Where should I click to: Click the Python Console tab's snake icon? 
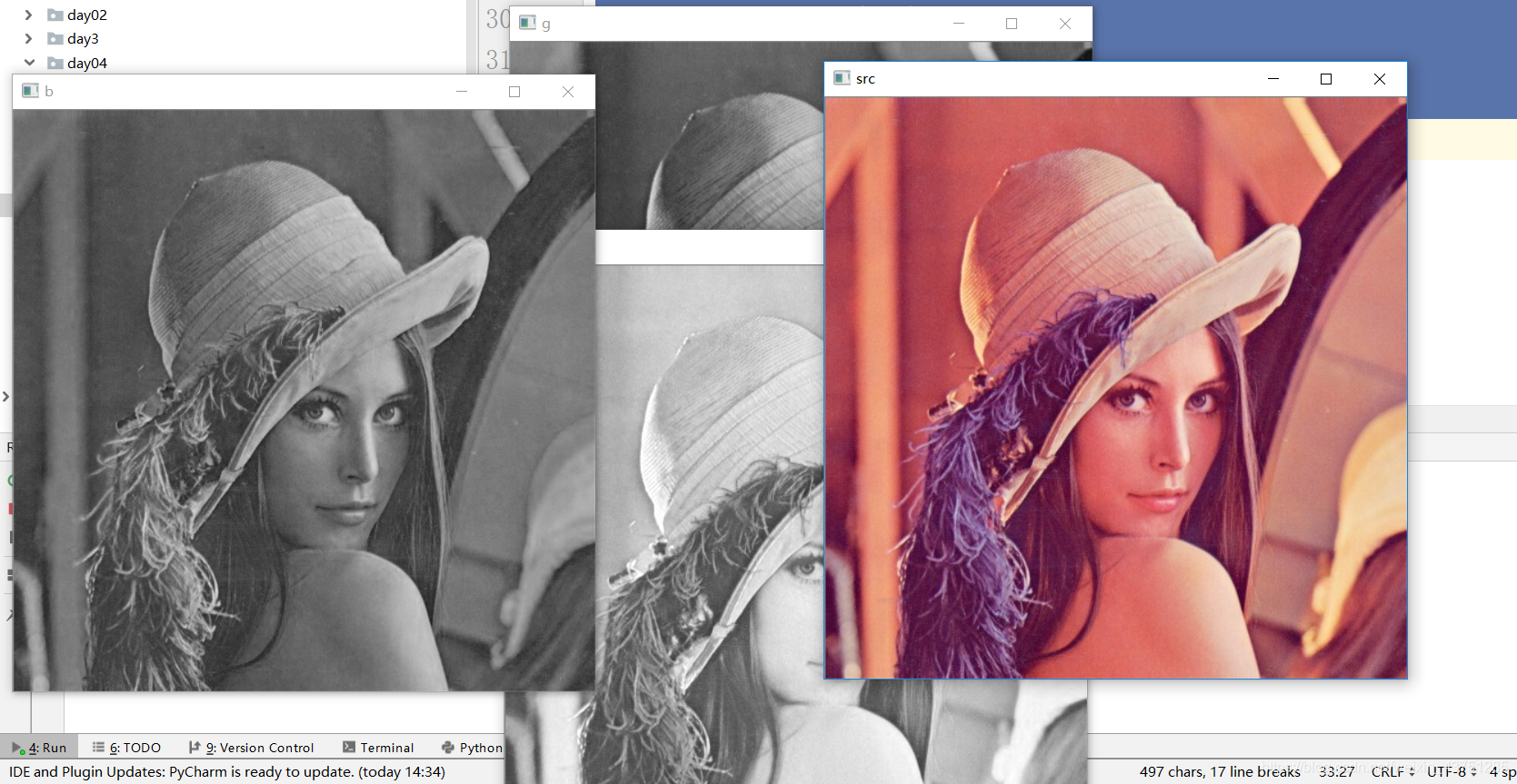(448, 748)
